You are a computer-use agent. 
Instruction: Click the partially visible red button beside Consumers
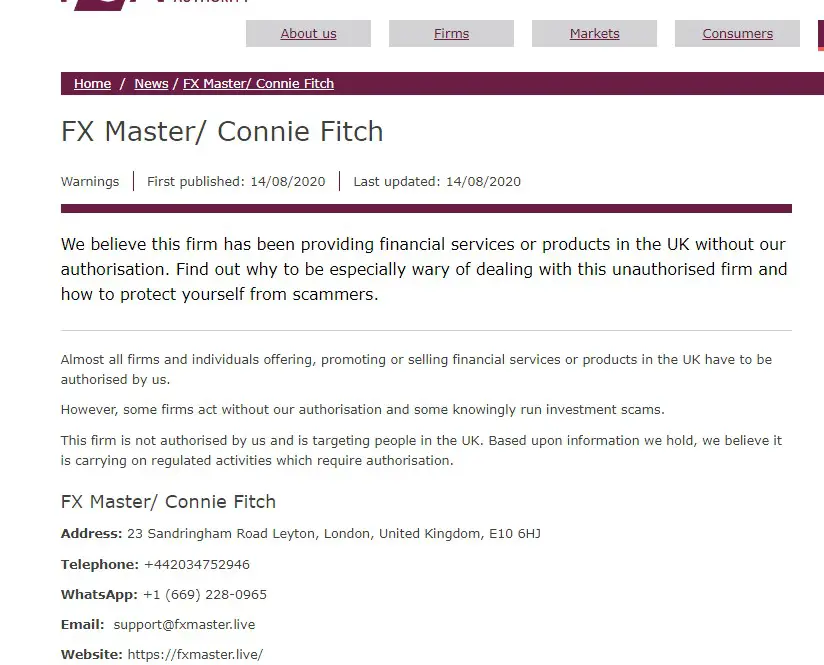[x=821, y=36]
